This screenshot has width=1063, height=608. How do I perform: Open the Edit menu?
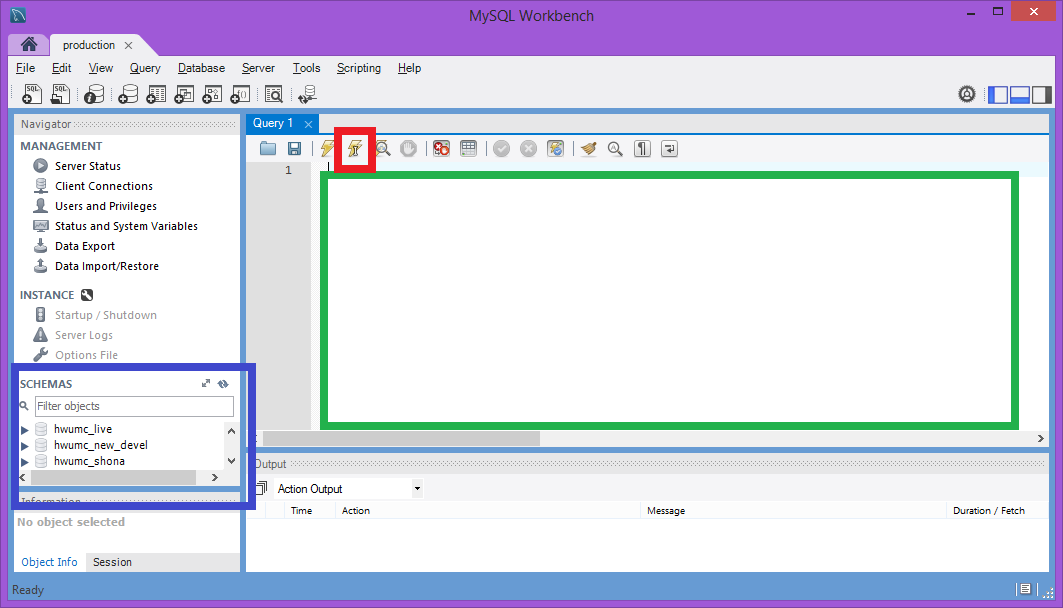point(61,68)
